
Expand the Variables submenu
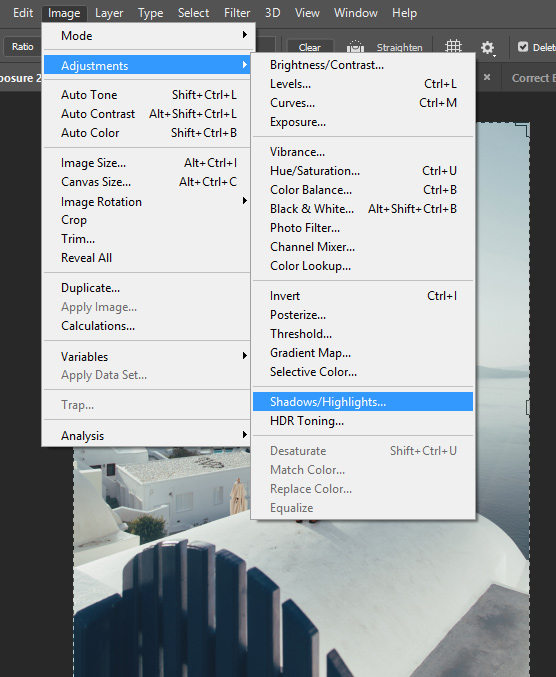(147, 357)
